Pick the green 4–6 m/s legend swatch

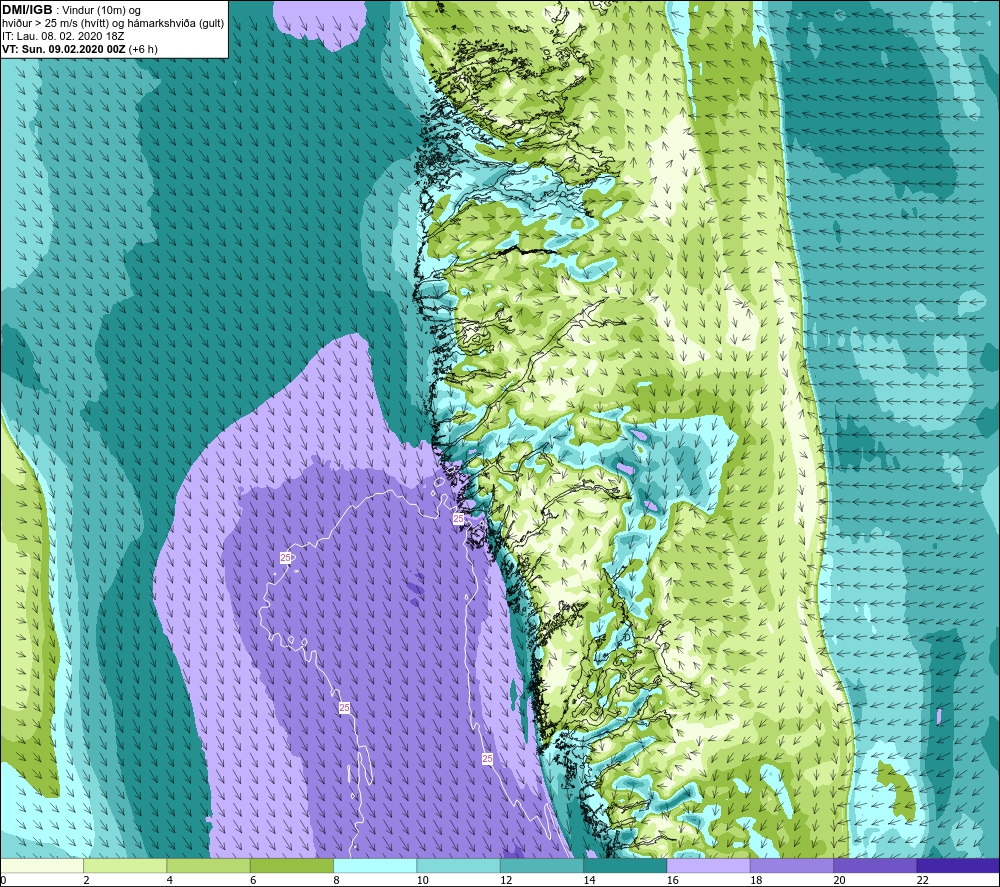(x=209, y=865)
